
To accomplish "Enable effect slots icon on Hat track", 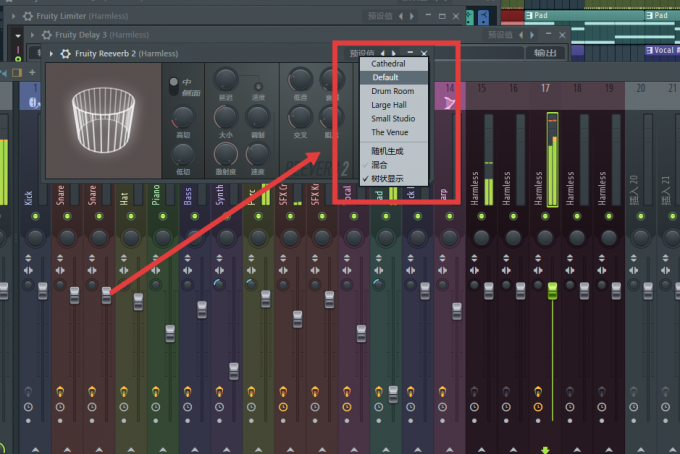I will (x=124, y=392).
